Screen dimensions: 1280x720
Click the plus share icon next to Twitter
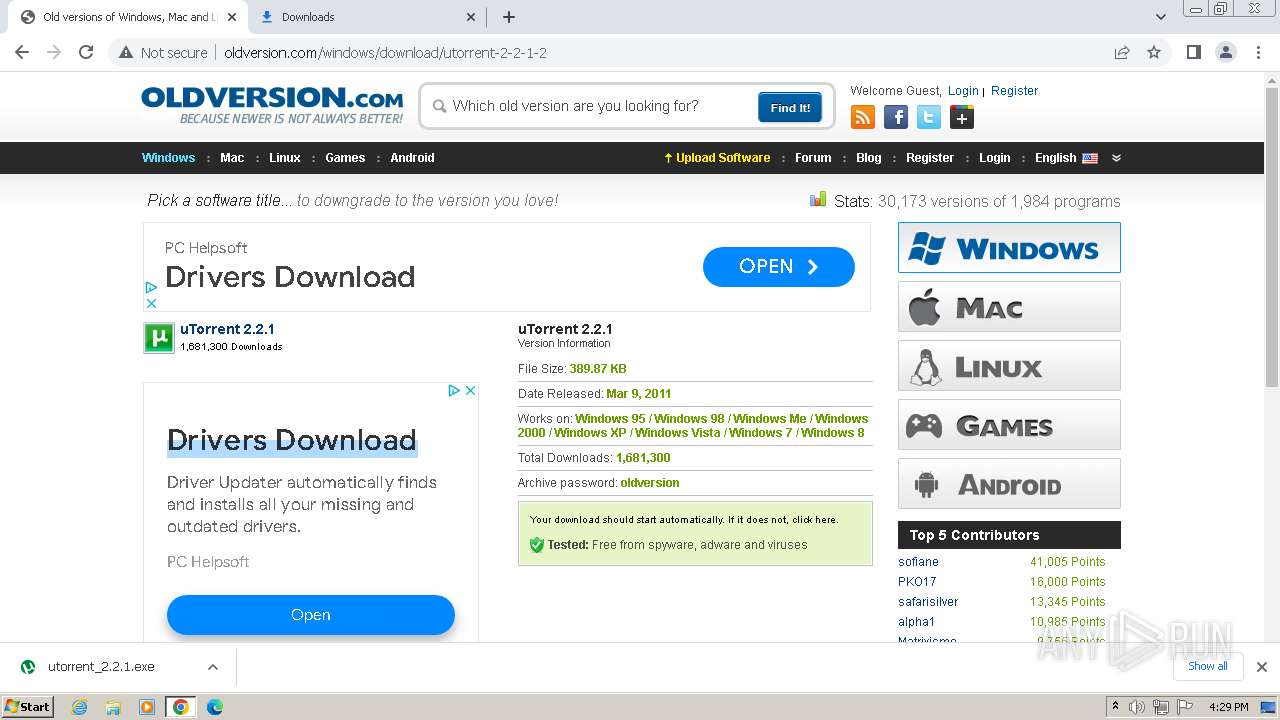click(962, 118)
